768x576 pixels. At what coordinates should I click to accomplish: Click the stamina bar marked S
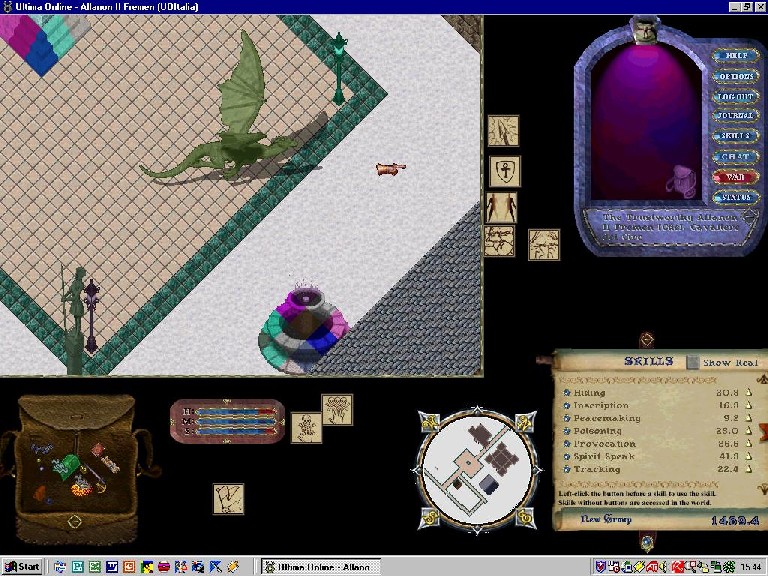tap(237, 432)
